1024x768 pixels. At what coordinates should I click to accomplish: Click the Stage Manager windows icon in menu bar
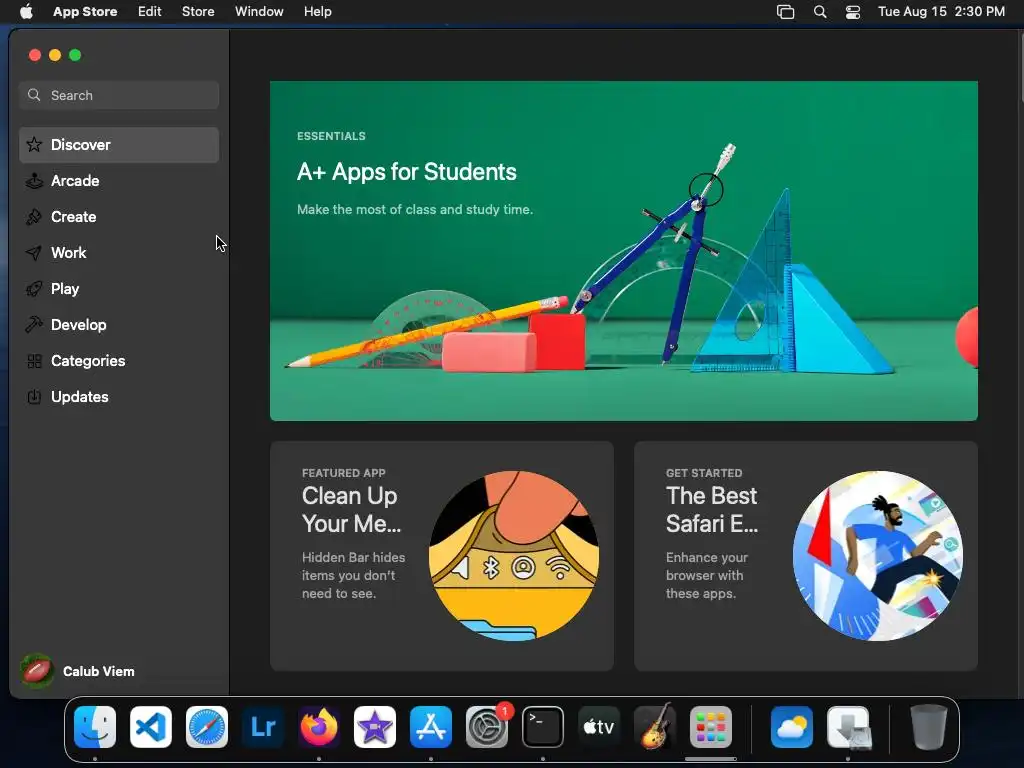(786, 12)
